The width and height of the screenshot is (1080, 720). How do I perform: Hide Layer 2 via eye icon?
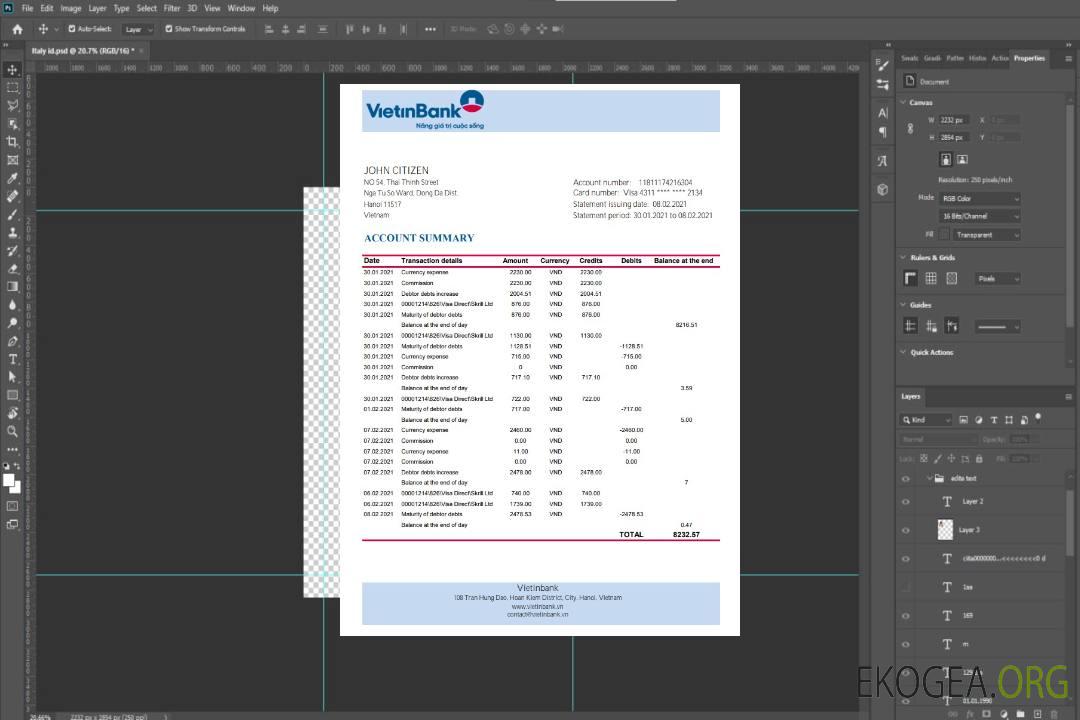pyautogui.click(x=906, y=502)
